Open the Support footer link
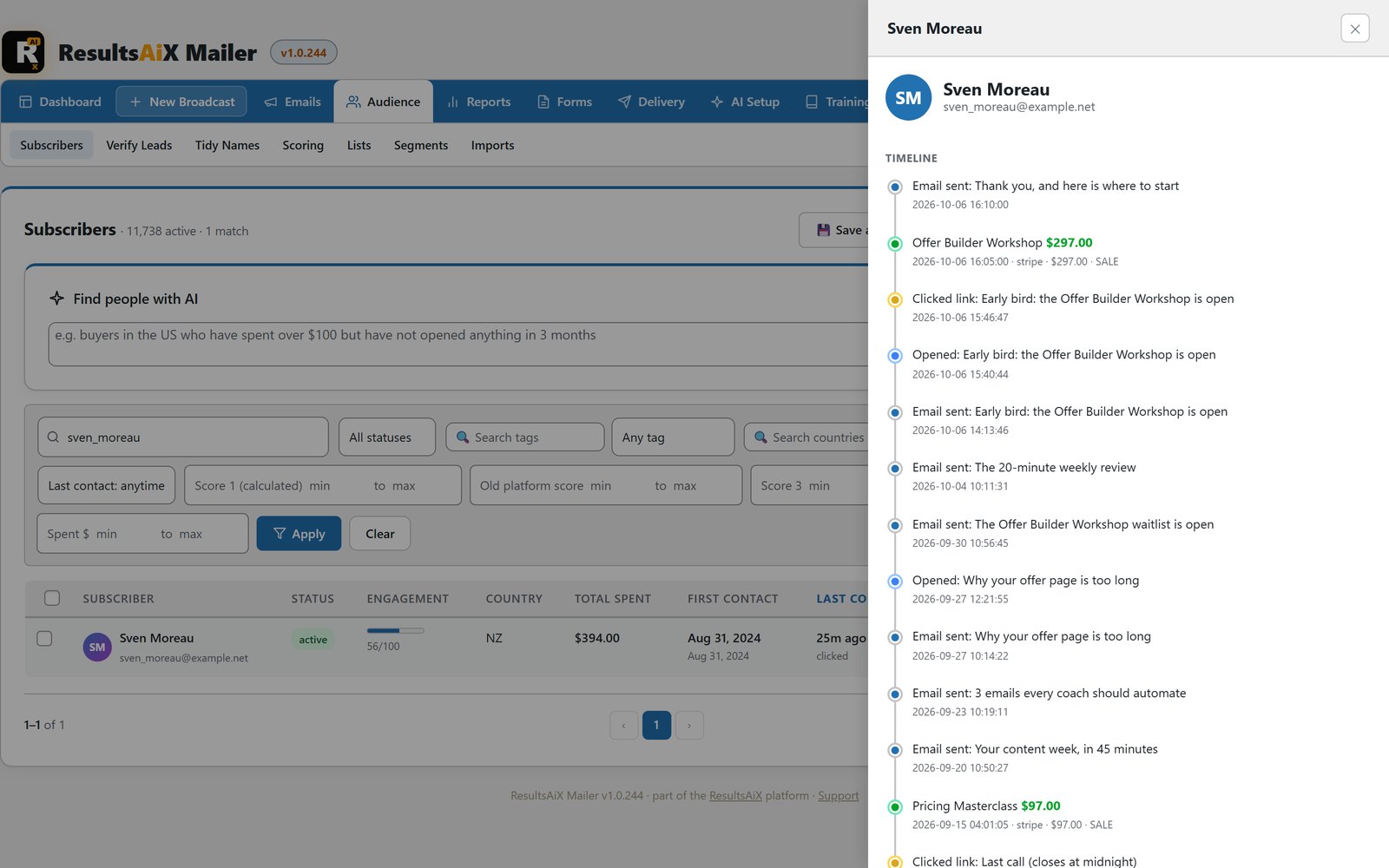 click(x=838, y=795)
